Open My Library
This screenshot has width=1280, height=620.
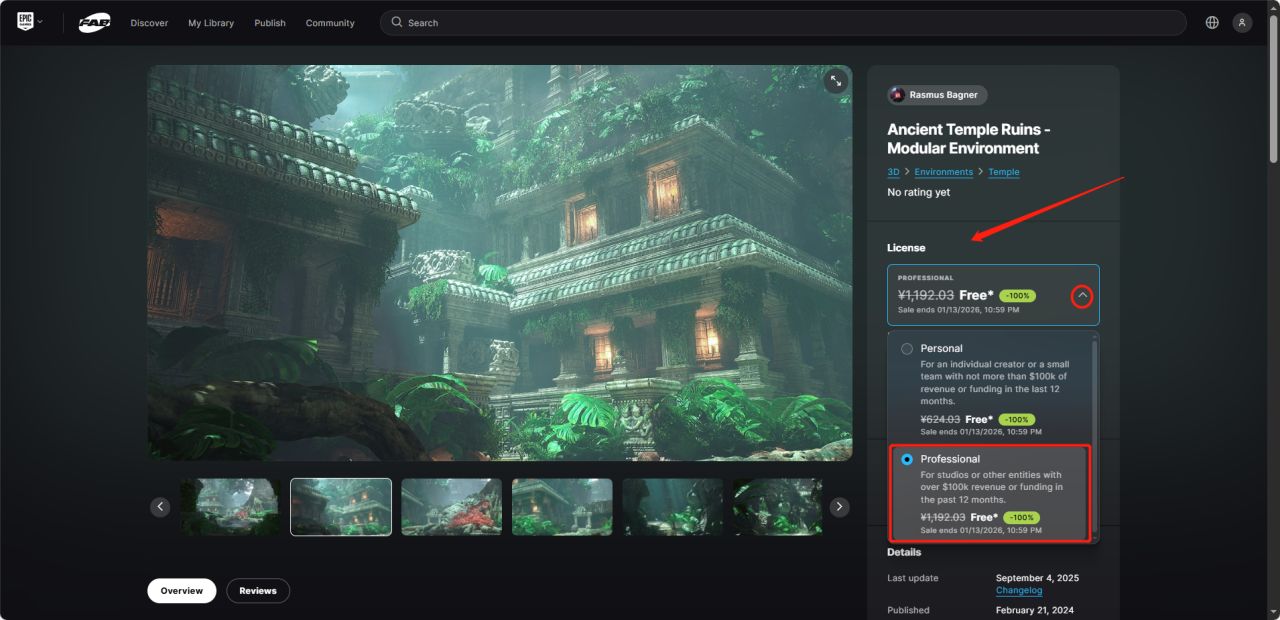click(x=209, y=23)
